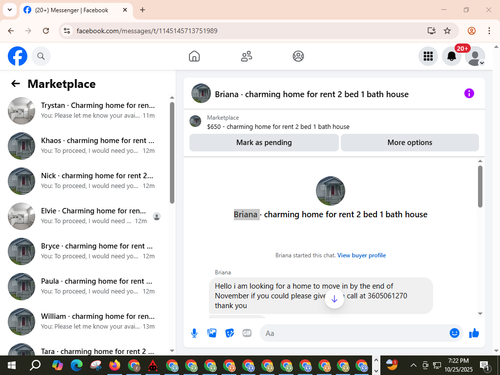
Task: Go back in browser history
Action: [x=11, y=31]
